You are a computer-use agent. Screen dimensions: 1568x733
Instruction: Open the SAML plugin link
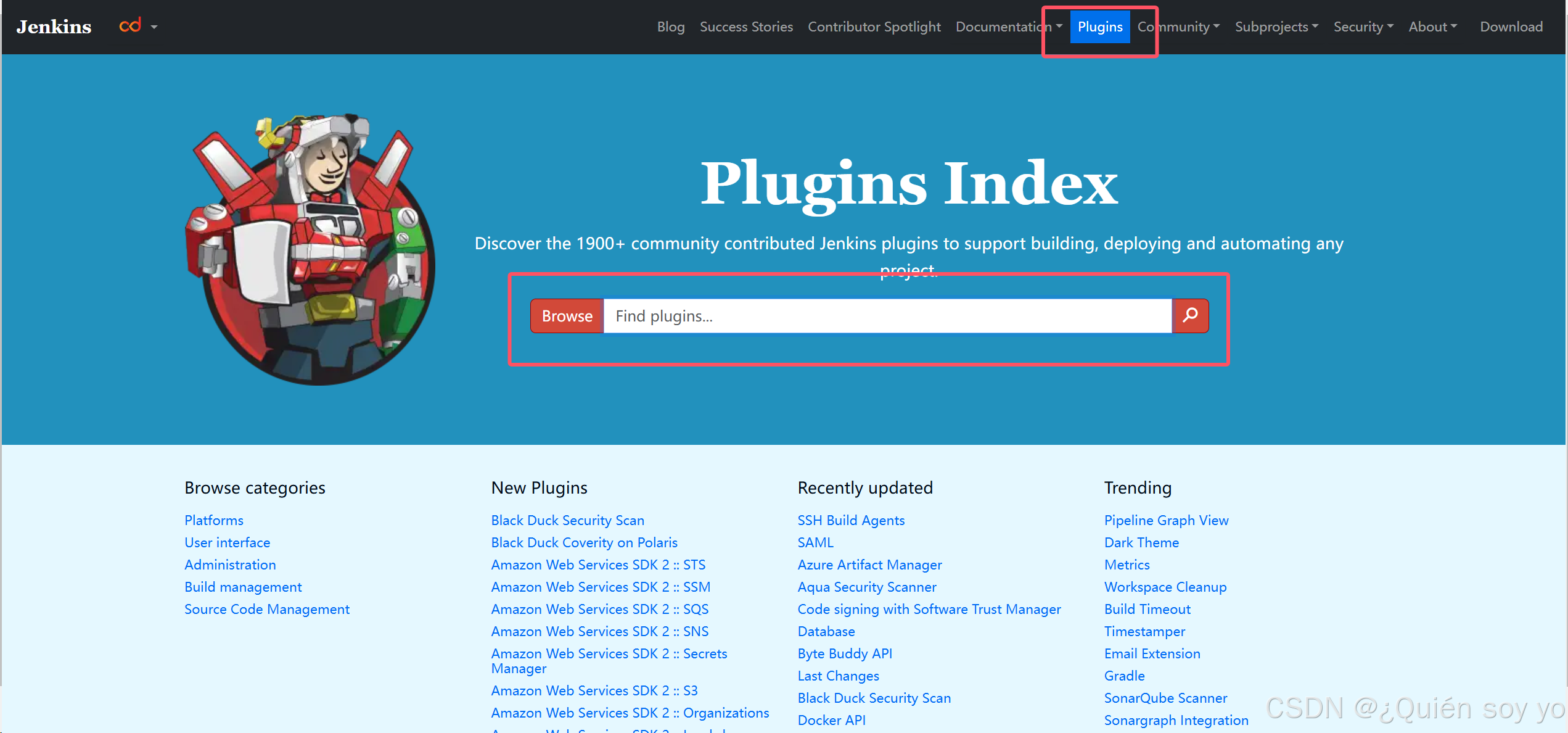815,542
